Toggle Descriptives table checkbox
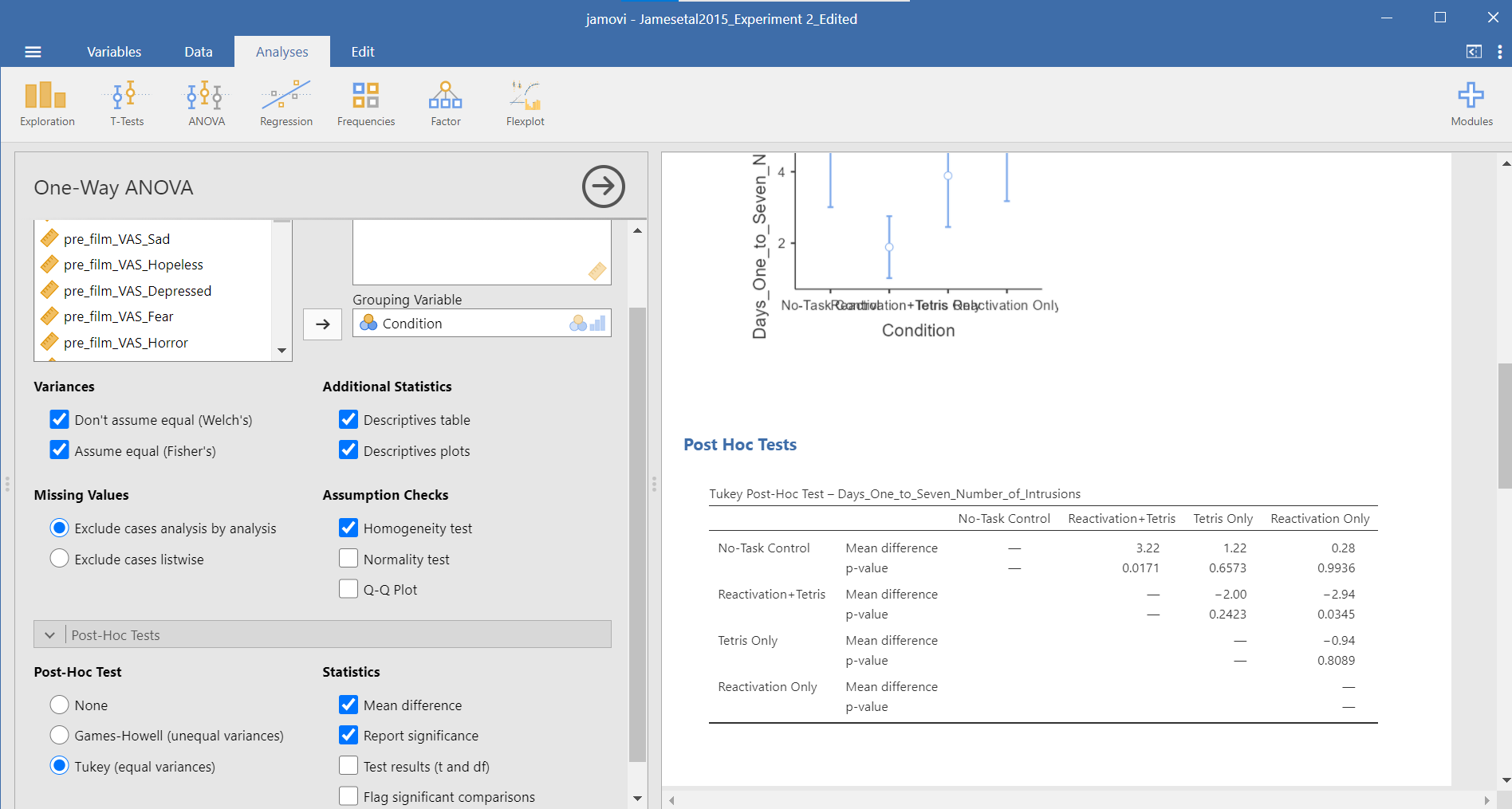Viewport: 1512px width, 809px height. click(348, 419)
